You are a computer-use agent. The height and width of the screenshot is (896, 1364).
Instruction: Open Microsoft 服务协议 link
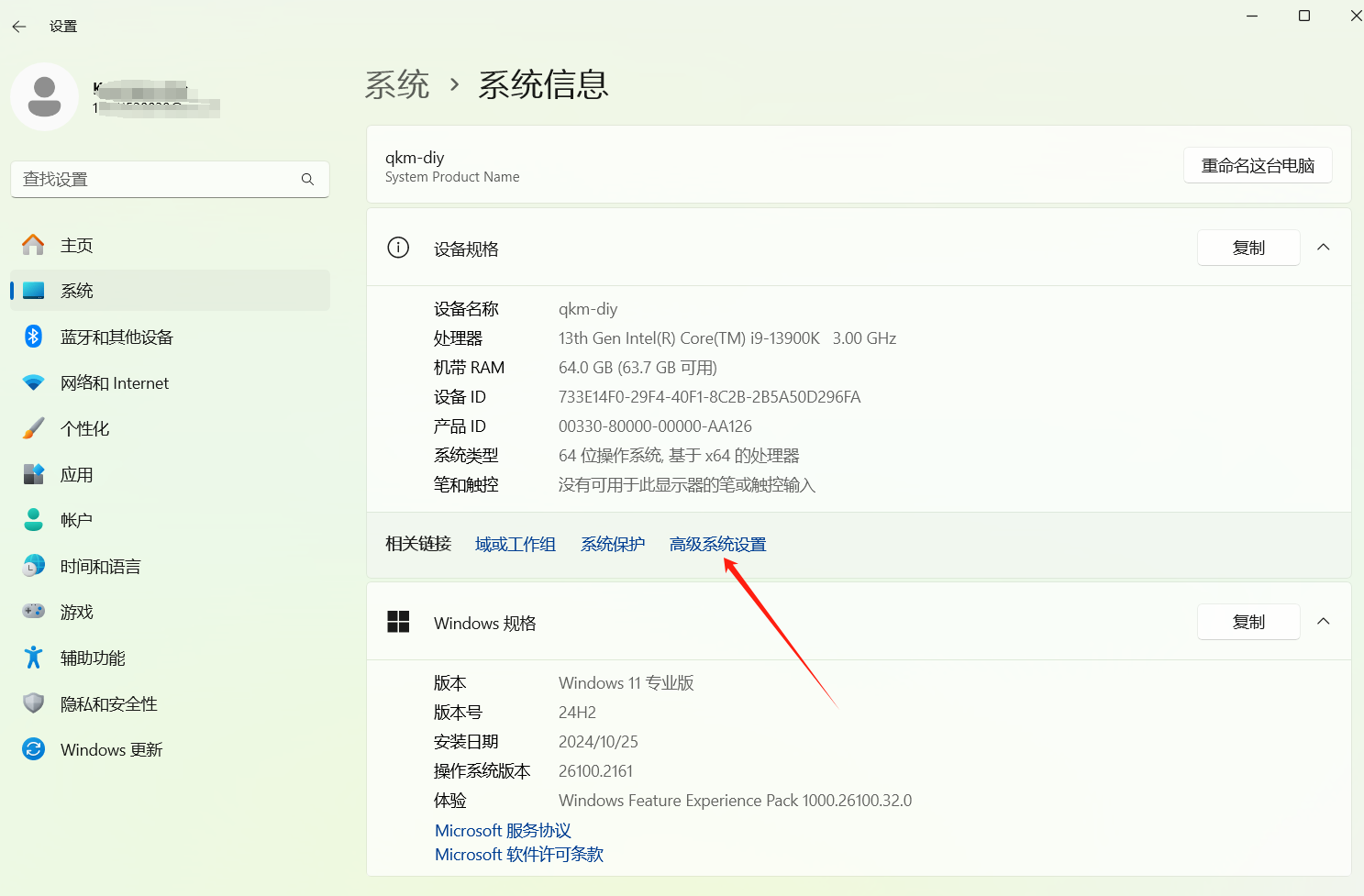pos(504,831)
